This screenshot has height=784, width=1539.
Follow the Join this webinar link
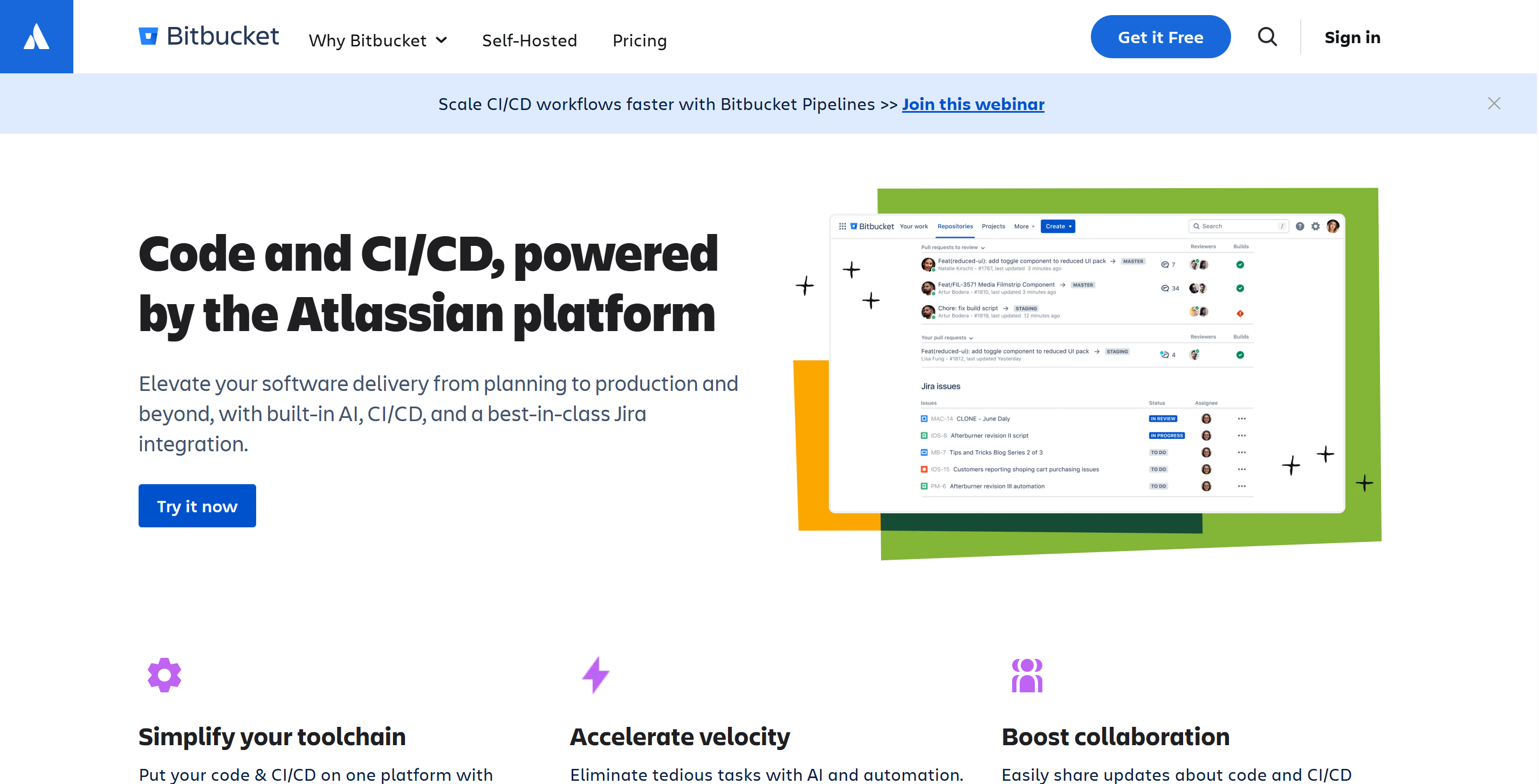point(973,104)
